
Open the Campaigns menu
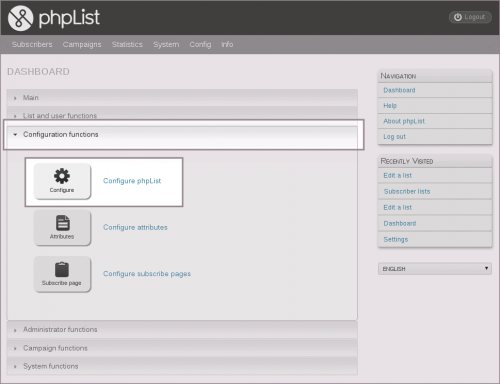pos(82,44)
